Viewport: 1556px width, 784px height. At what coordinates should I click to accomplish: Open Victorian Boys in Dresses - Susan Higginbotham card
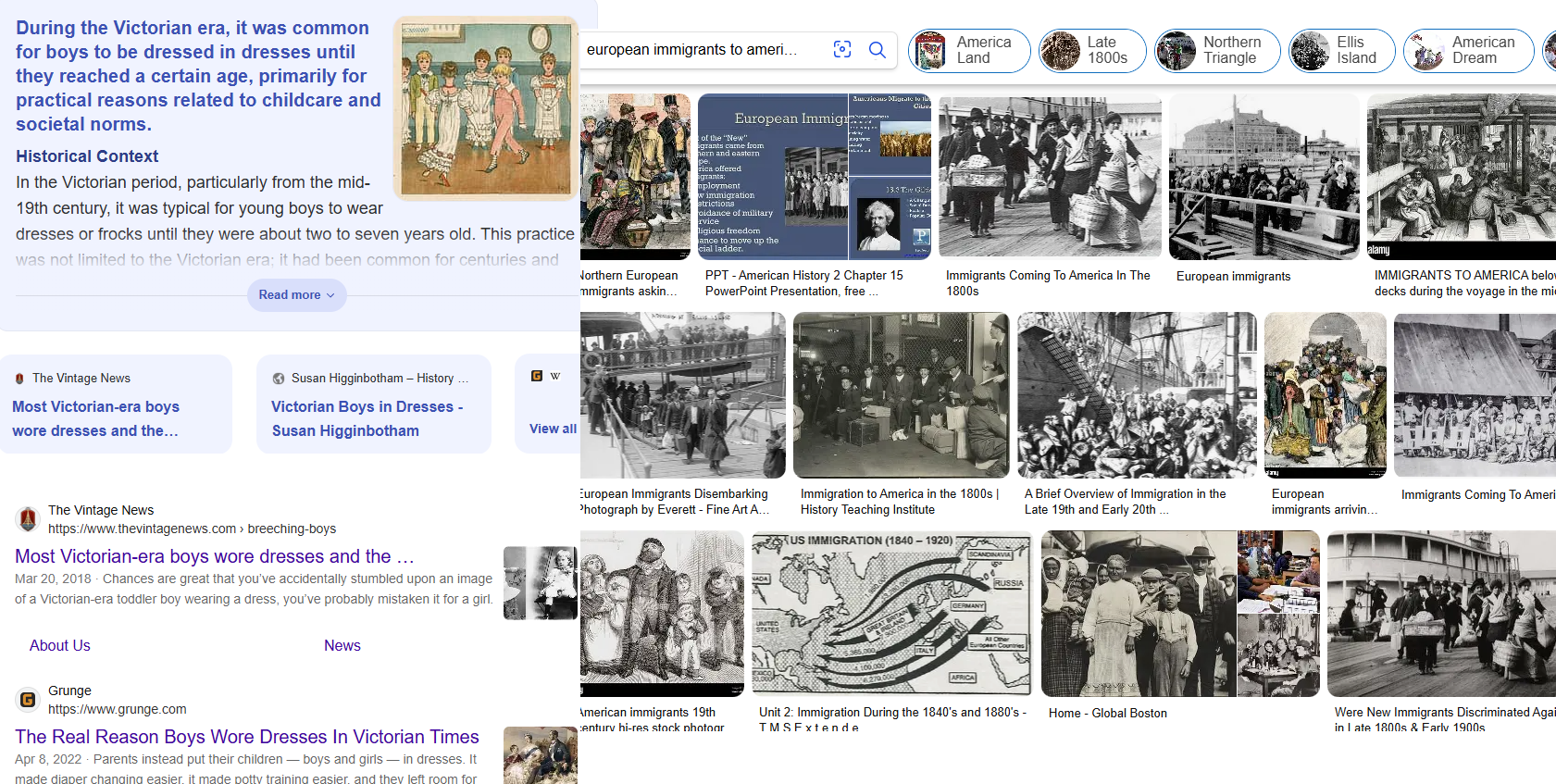click(373, 404)
